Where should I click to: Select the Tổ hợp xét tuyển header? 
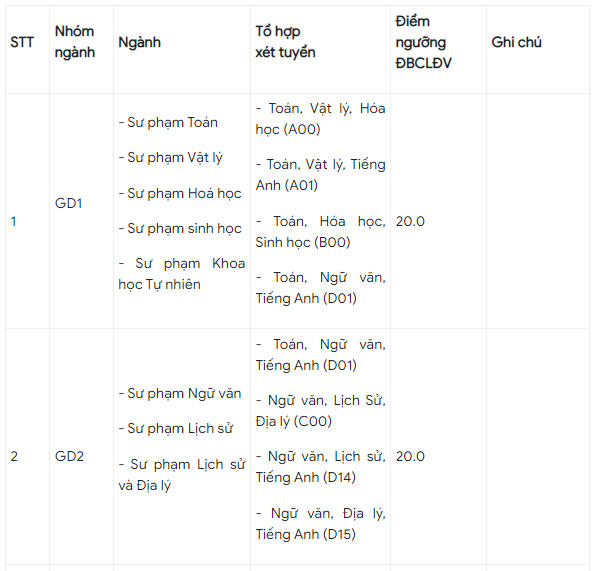pos(285,42)
